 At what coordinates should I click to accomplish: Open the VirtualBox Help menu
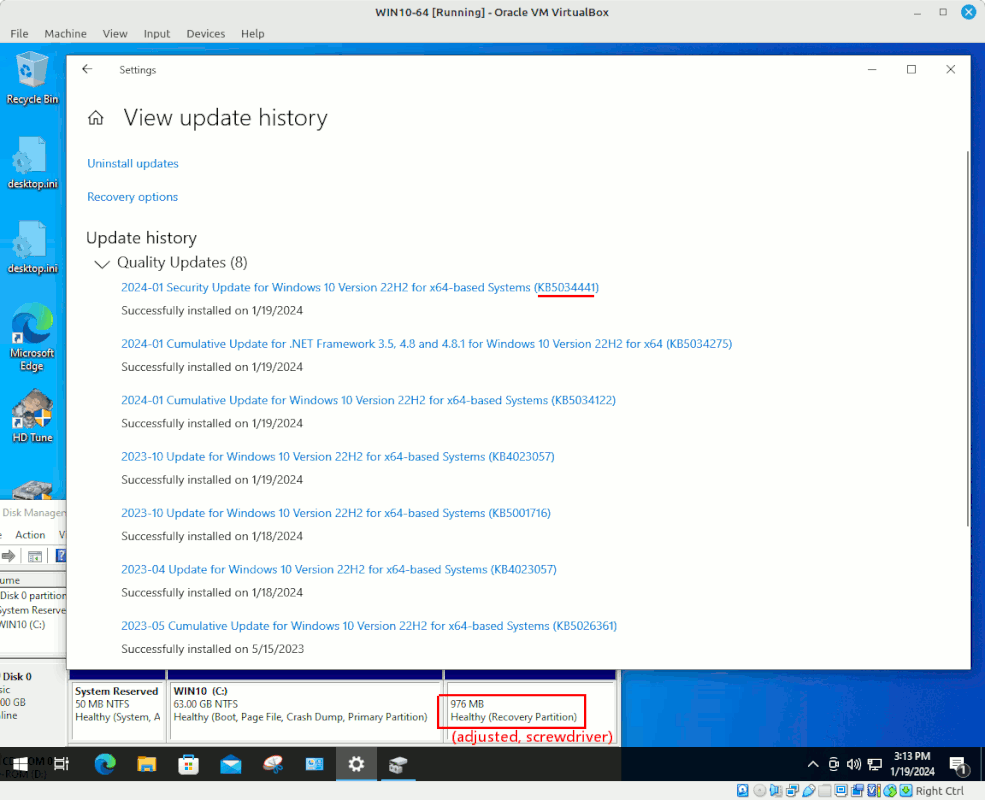click(x=253, y=33)
